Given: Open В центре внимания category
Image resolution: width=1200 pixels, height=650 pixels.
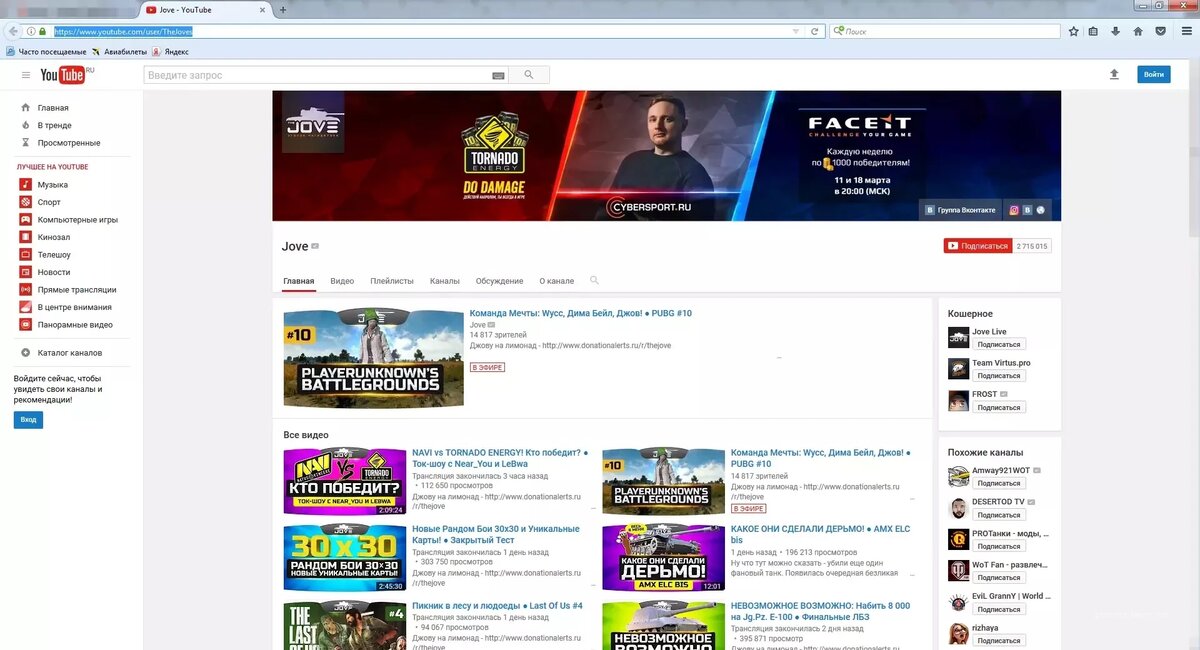Looking at the screenshot, I should click(74, 307).
